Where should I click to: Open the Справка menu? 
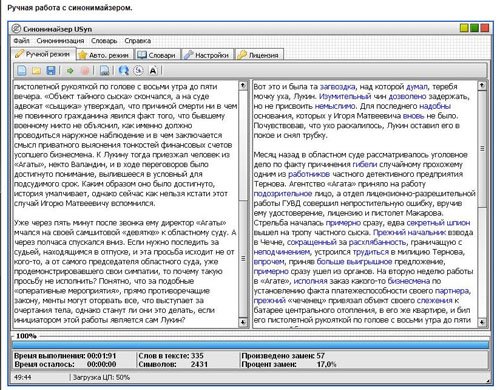pos(138,41)
